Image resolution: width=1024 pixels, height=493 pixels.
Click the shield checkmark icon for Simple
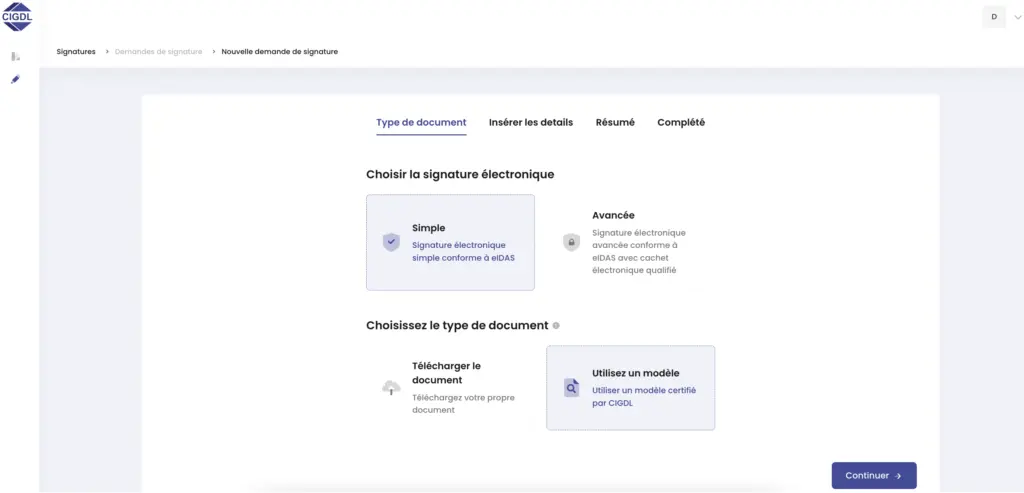pyautogui.click(x=391, y=242)
